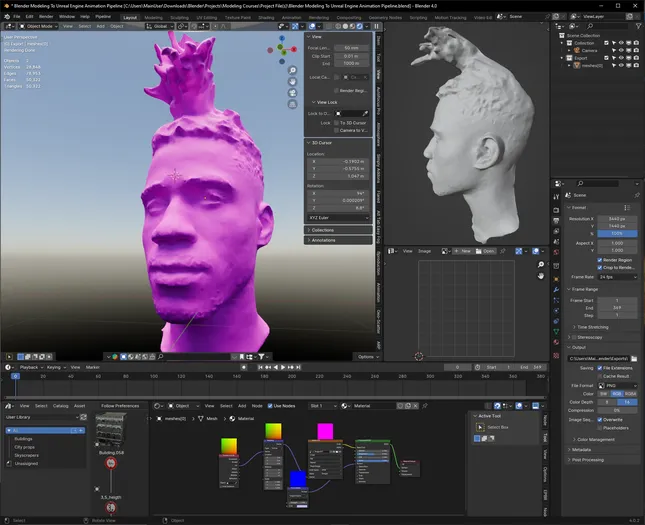Click the play animation button in timeline
645x525 pixels.
click(283, 367)
